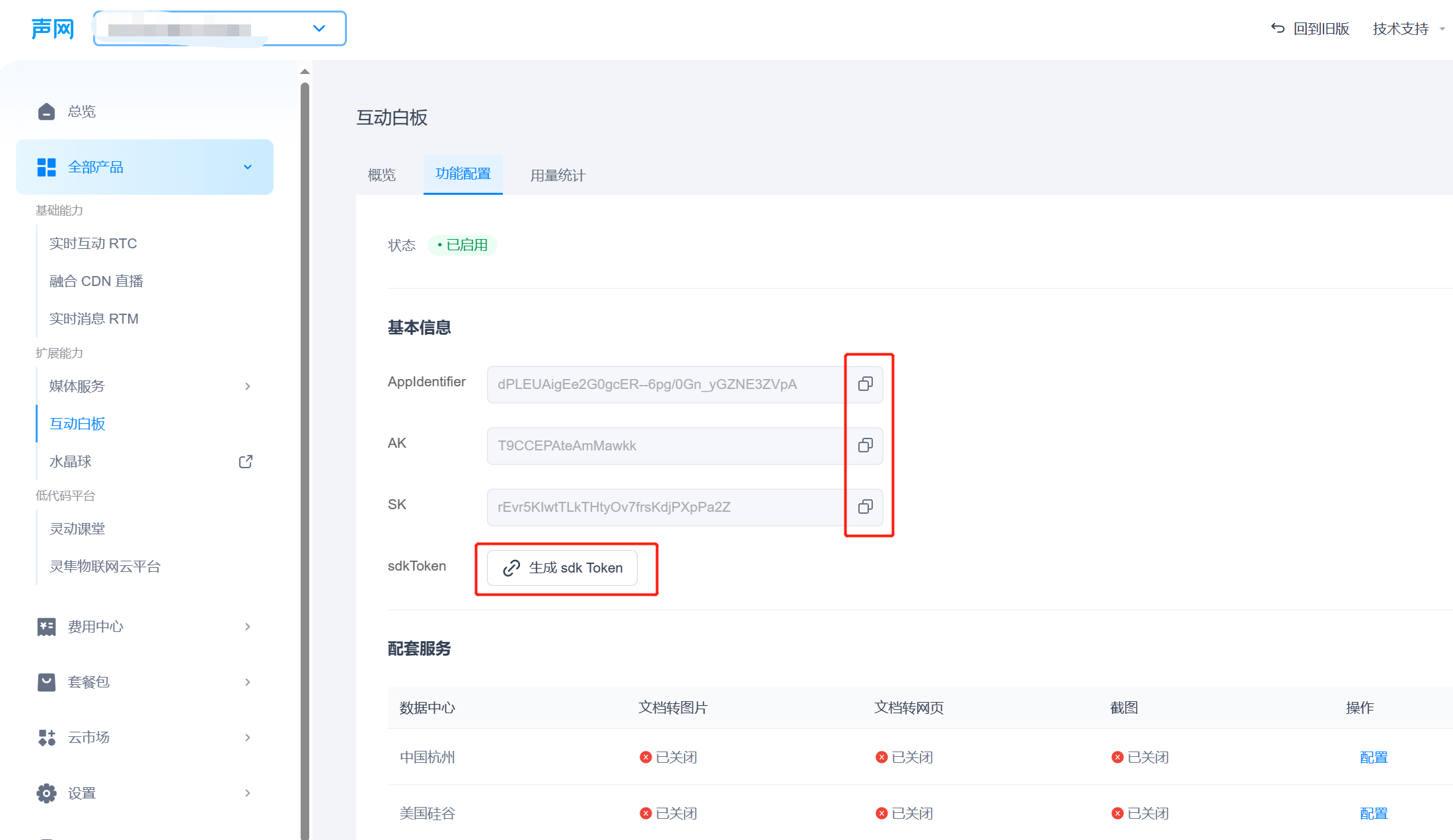This screenshot has width=1453, height=840.
Task: Click the 声网 logo
Action: (53, 29)
